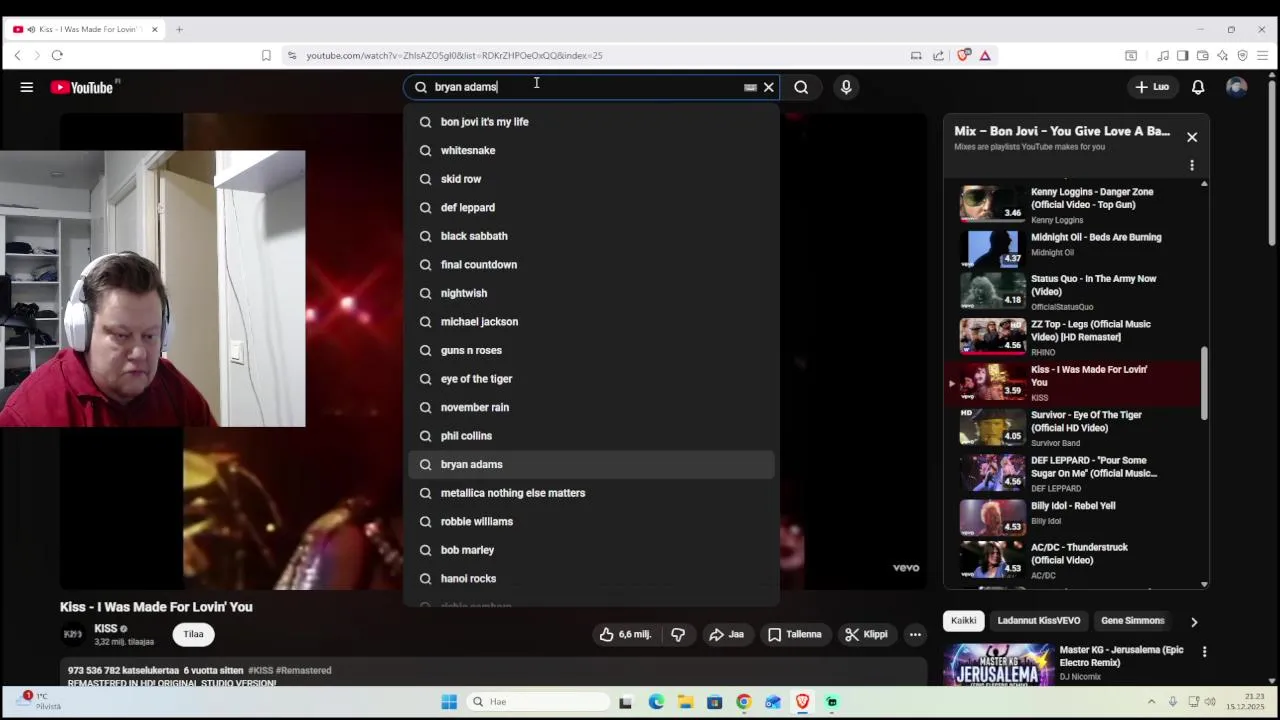Choose the guns n roses suggestion

591,350
